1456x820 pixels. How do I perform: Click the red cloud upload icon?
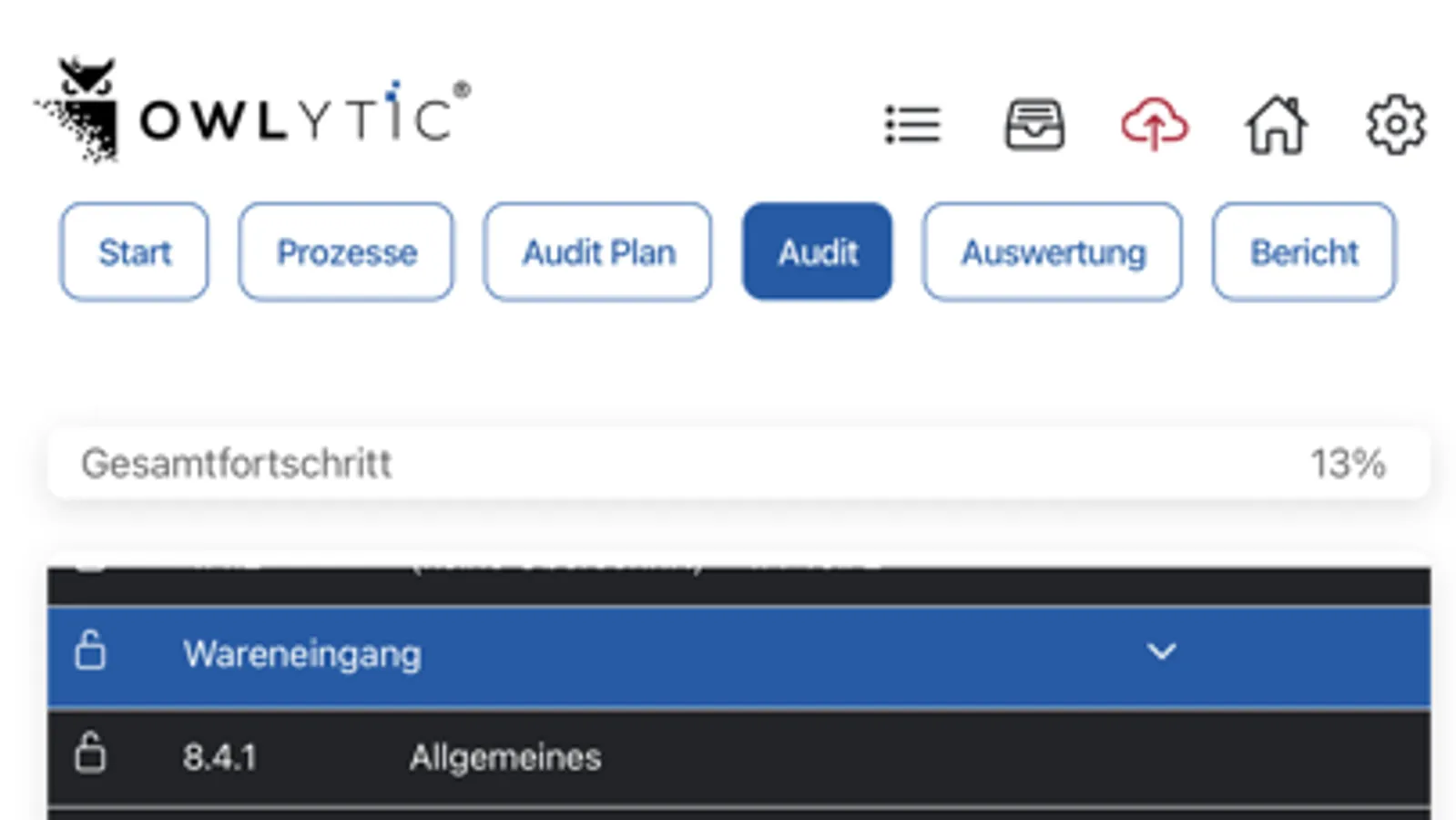tap(1155, 125)
